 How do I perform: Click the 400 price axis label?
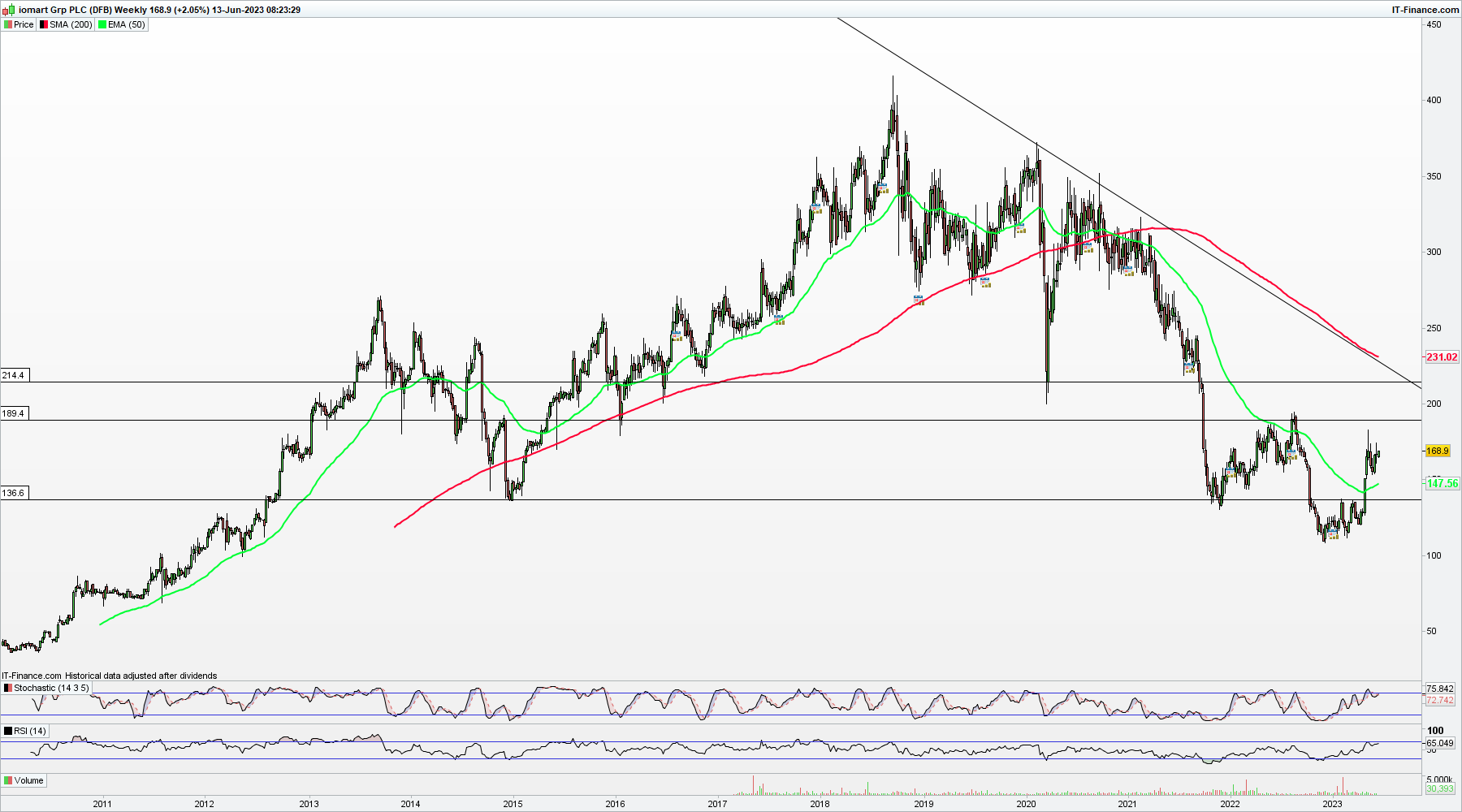coord(1434,100)
